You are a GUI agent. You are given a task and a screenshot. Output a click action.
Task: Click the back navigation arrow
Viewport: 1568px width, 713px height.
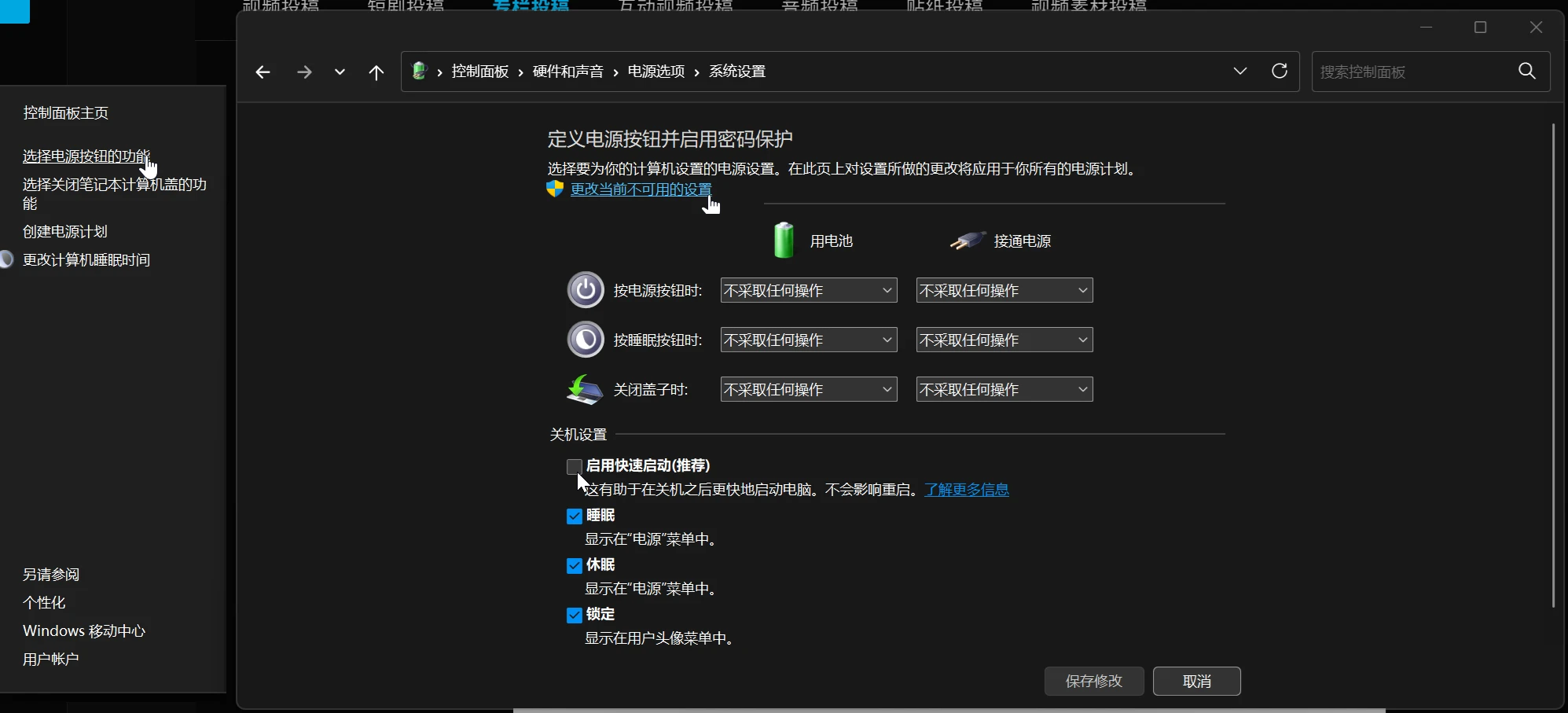pyautogui.click(x=263, y=72)
